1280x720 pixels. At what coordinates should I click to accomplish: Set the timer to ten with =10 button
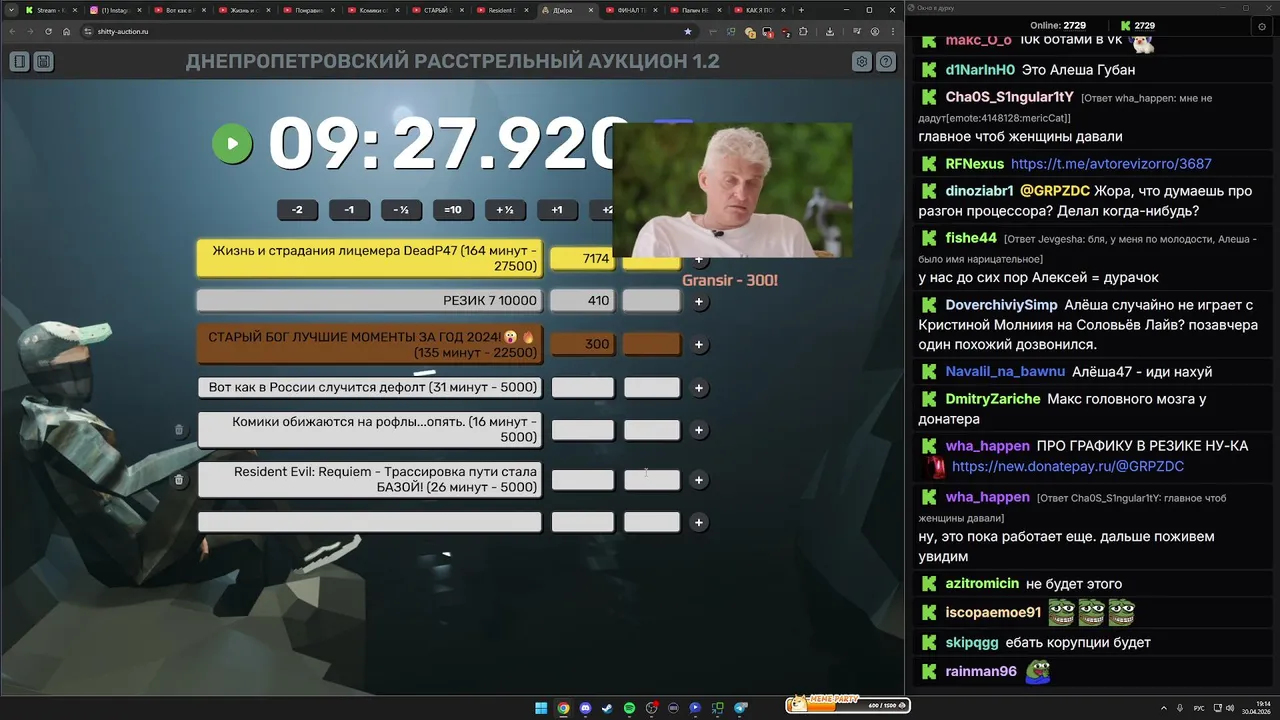pos(453,210)
